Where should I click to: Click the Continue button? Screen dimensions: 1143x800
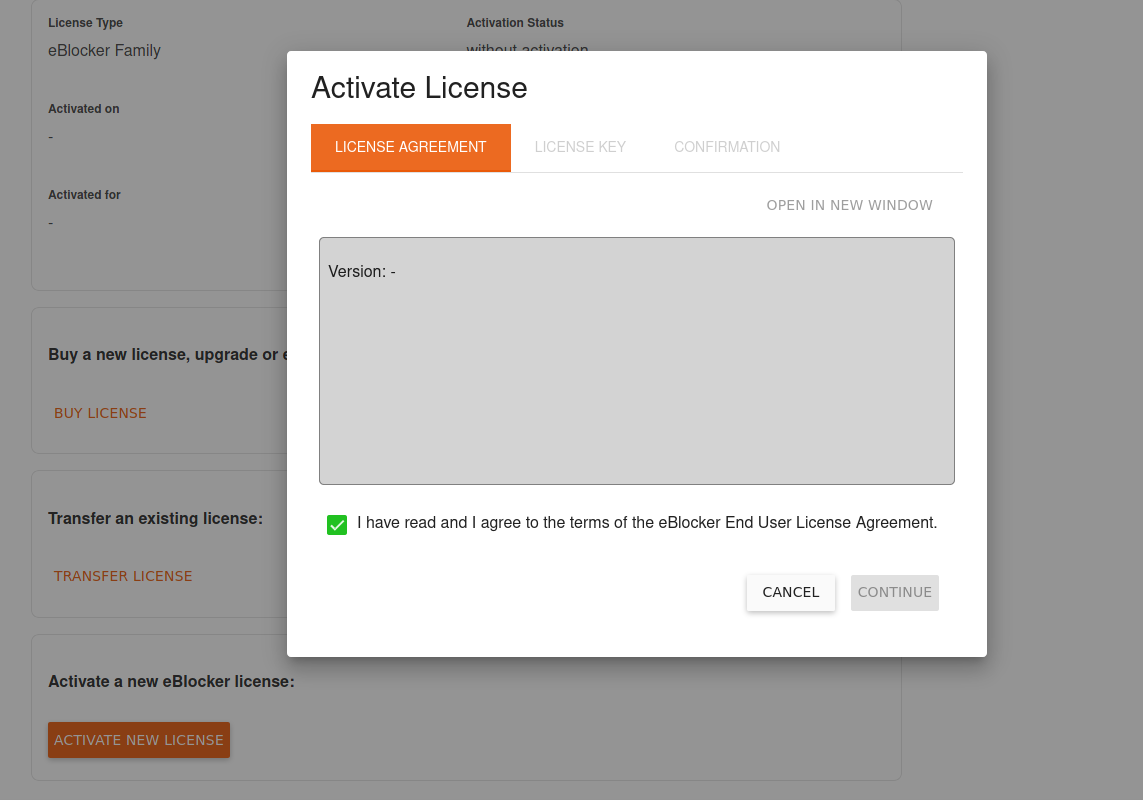tap(894, 592)
